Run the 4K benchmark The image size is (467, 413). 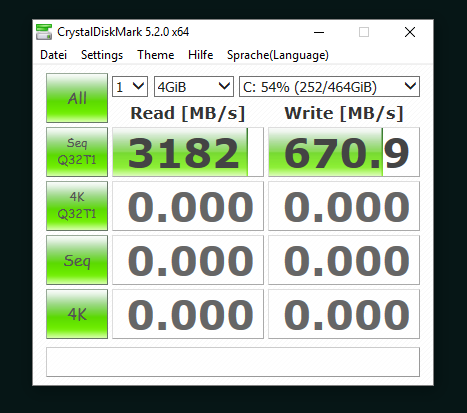pos(77,314)
